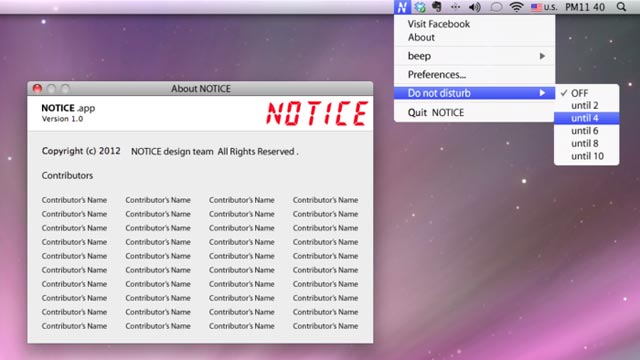Set Do not disturb until 10
The height and width of the screenshot is (360, 640).
tap(587, 156)
